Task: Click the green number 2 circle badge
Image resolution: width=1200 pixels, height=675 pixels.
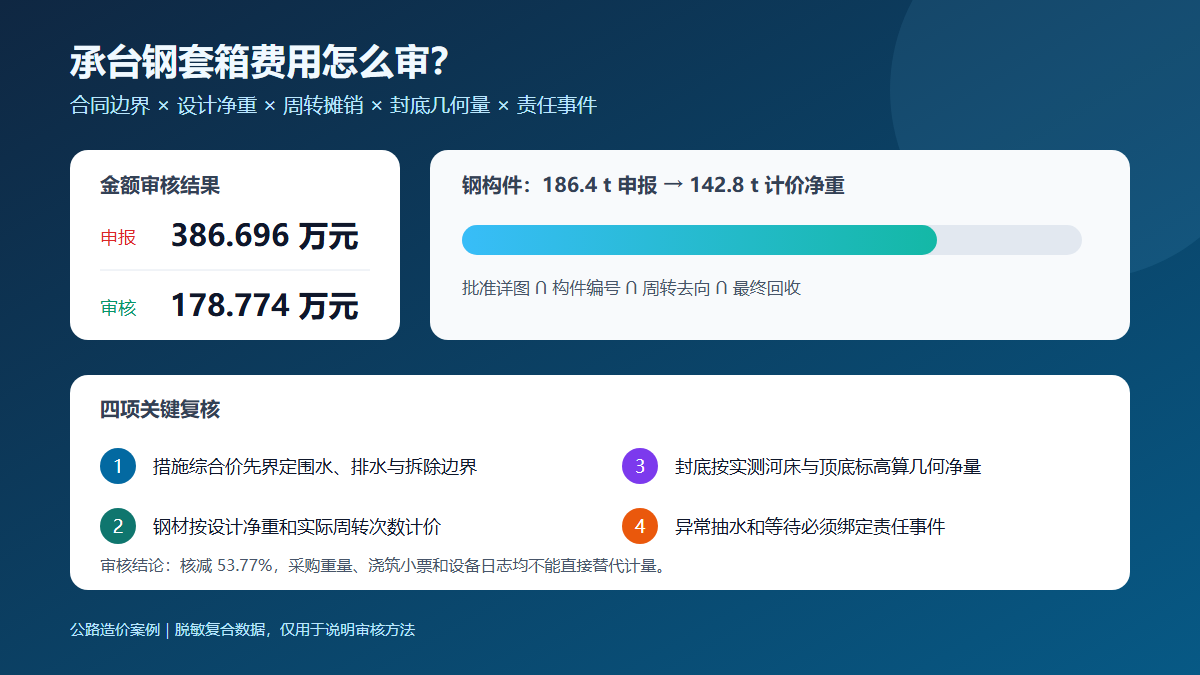Action: [x=117, y=526]
